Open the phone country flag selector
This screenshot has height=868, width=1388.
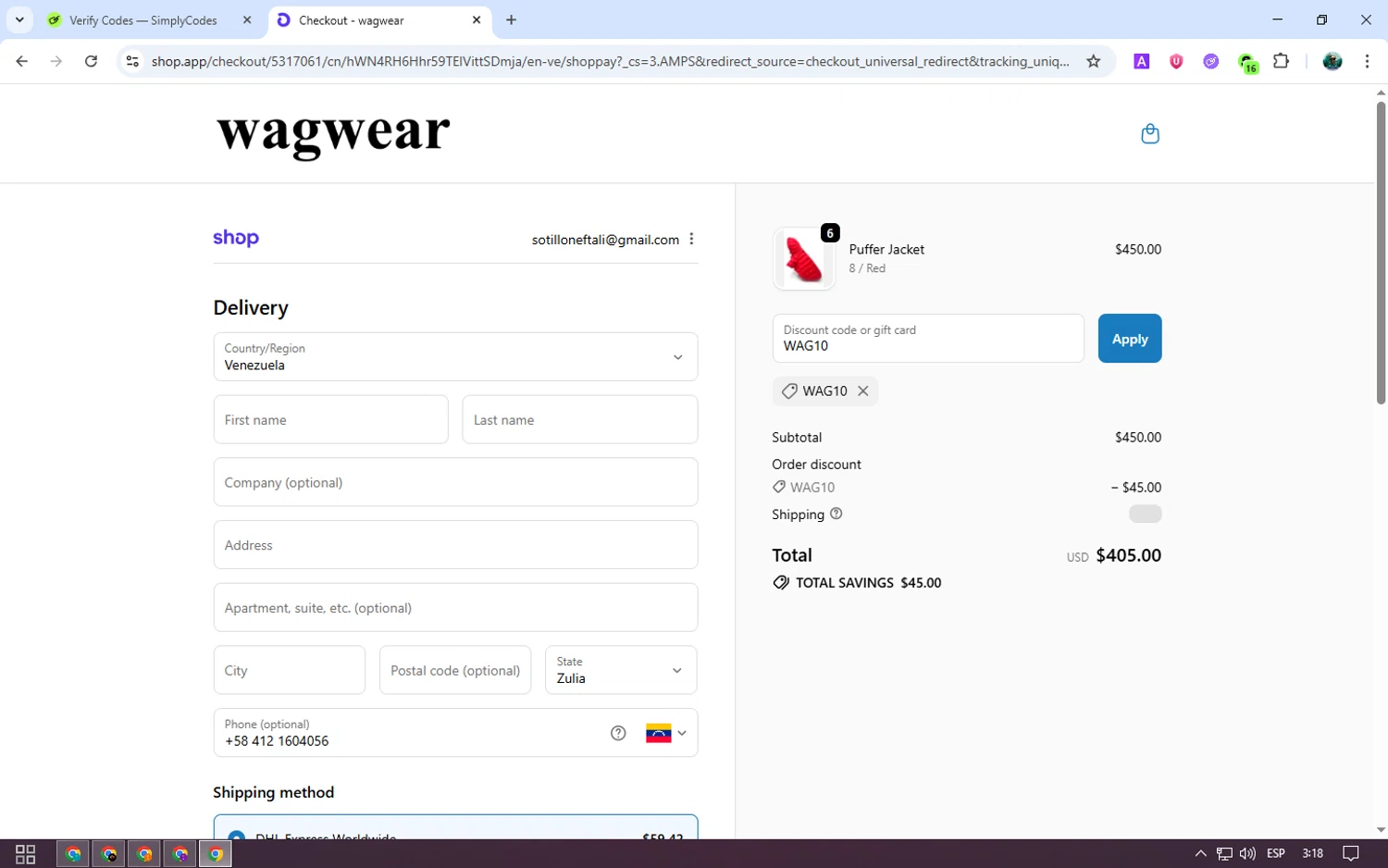pyautogui.click(x=666, y=733)
